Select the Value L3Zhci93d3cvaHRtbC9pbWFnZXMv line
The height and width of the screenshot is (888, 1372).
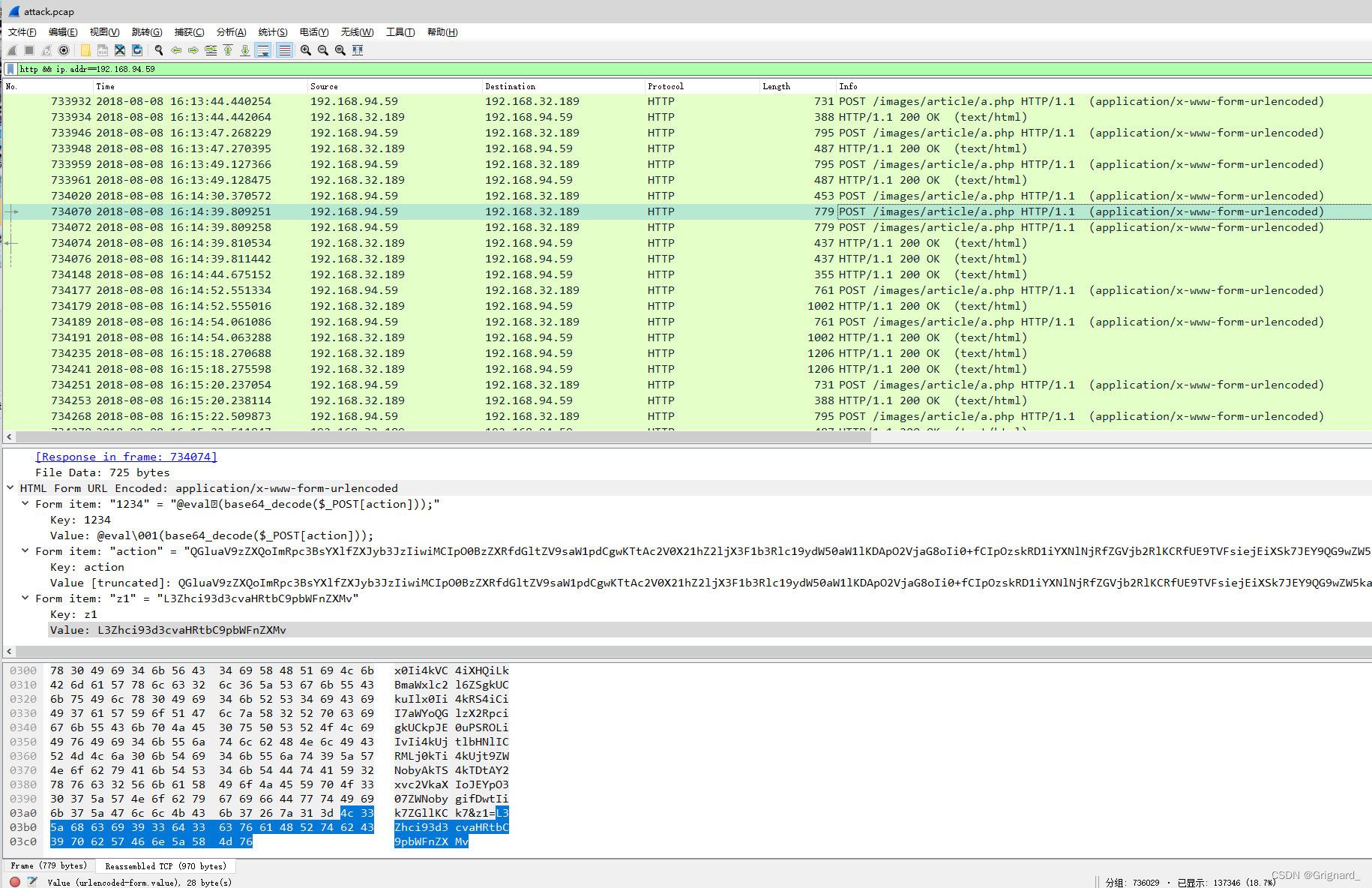click(x=709, y=630)
